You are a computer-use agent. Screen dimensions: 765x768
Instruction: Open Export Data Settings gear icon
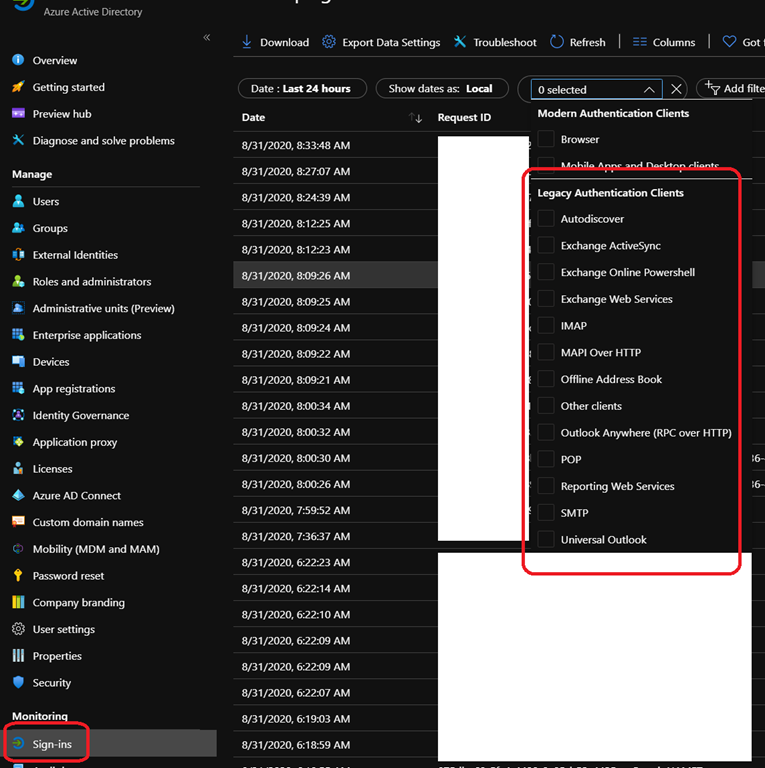click(x=329, y=42)
